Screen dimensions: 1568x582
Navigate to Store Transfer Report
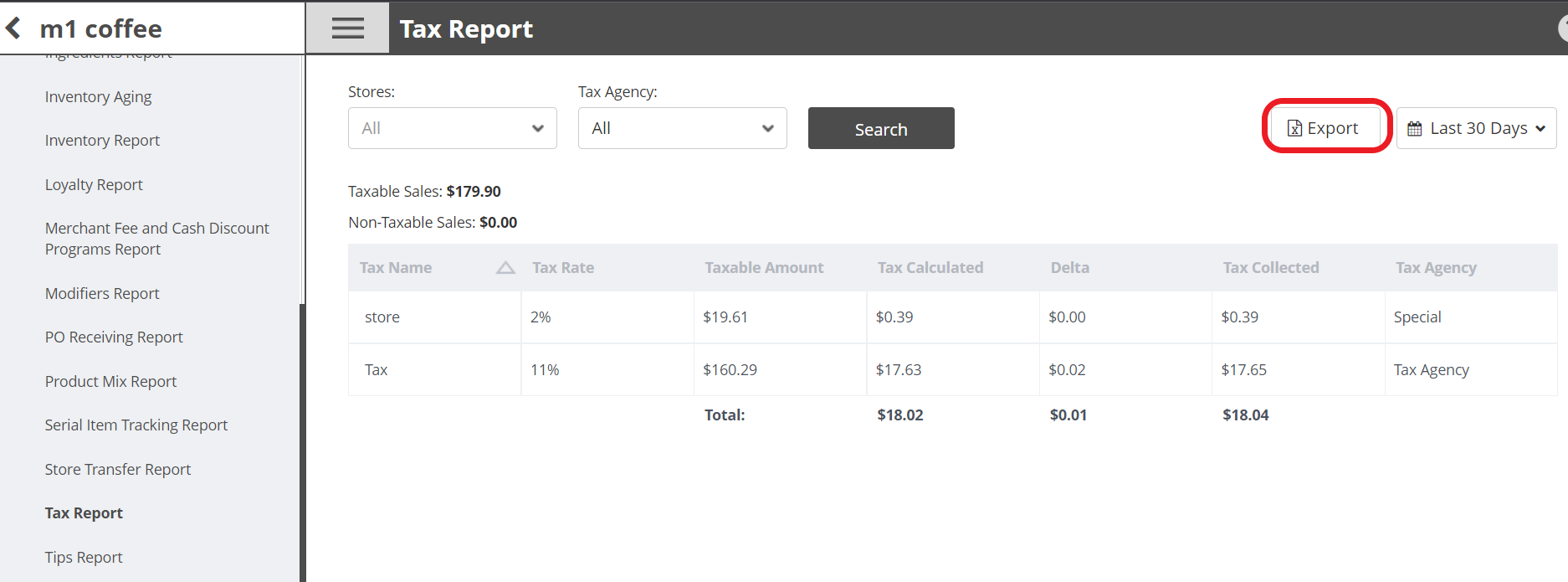point(118,470)
